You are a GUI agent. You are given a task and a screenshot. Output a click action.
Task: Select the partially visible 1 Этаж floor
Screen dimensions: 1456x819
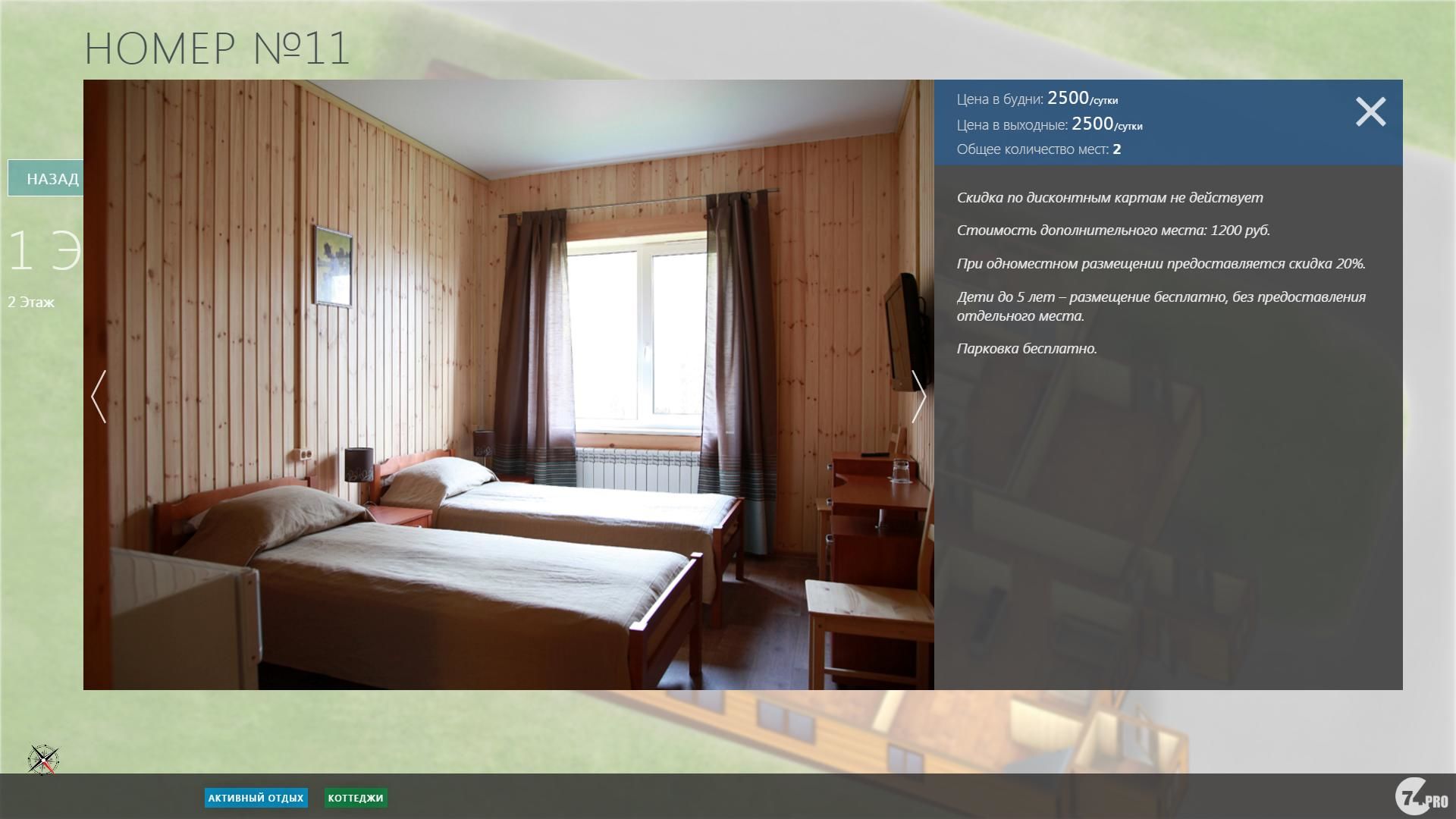coord(44,250)
